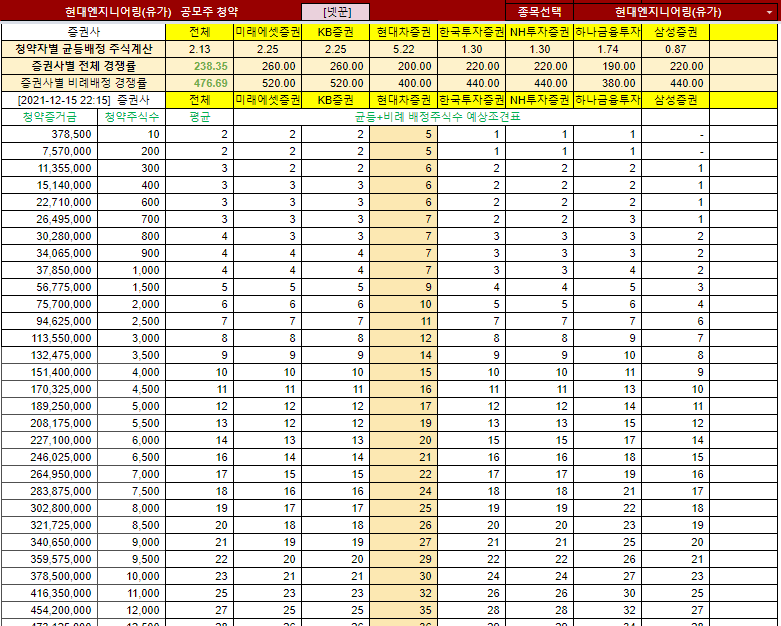The height and width of the screenshot is (626, 781).
Task: Select the 22,710,000 deposit cell
Action: tap(50, 202)
